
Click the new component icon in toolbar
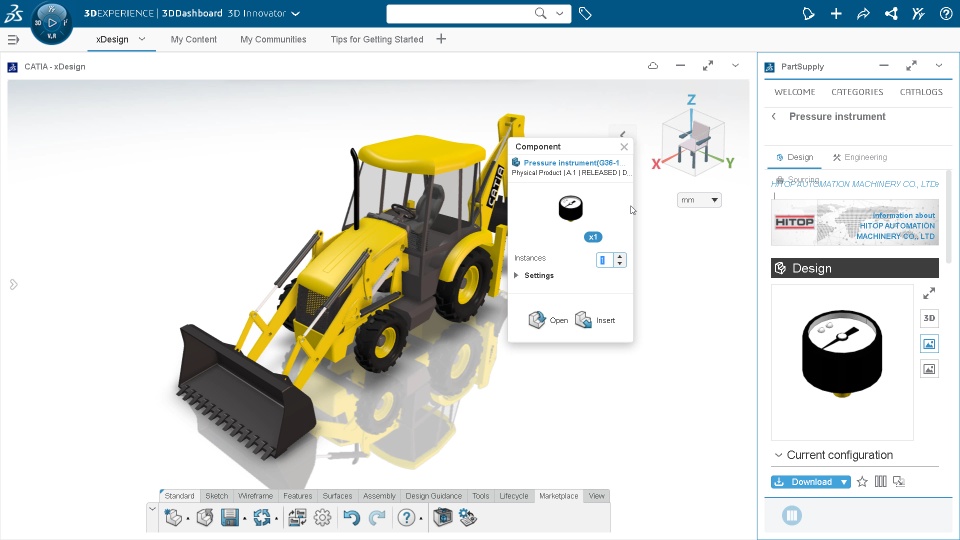point(173,518)
